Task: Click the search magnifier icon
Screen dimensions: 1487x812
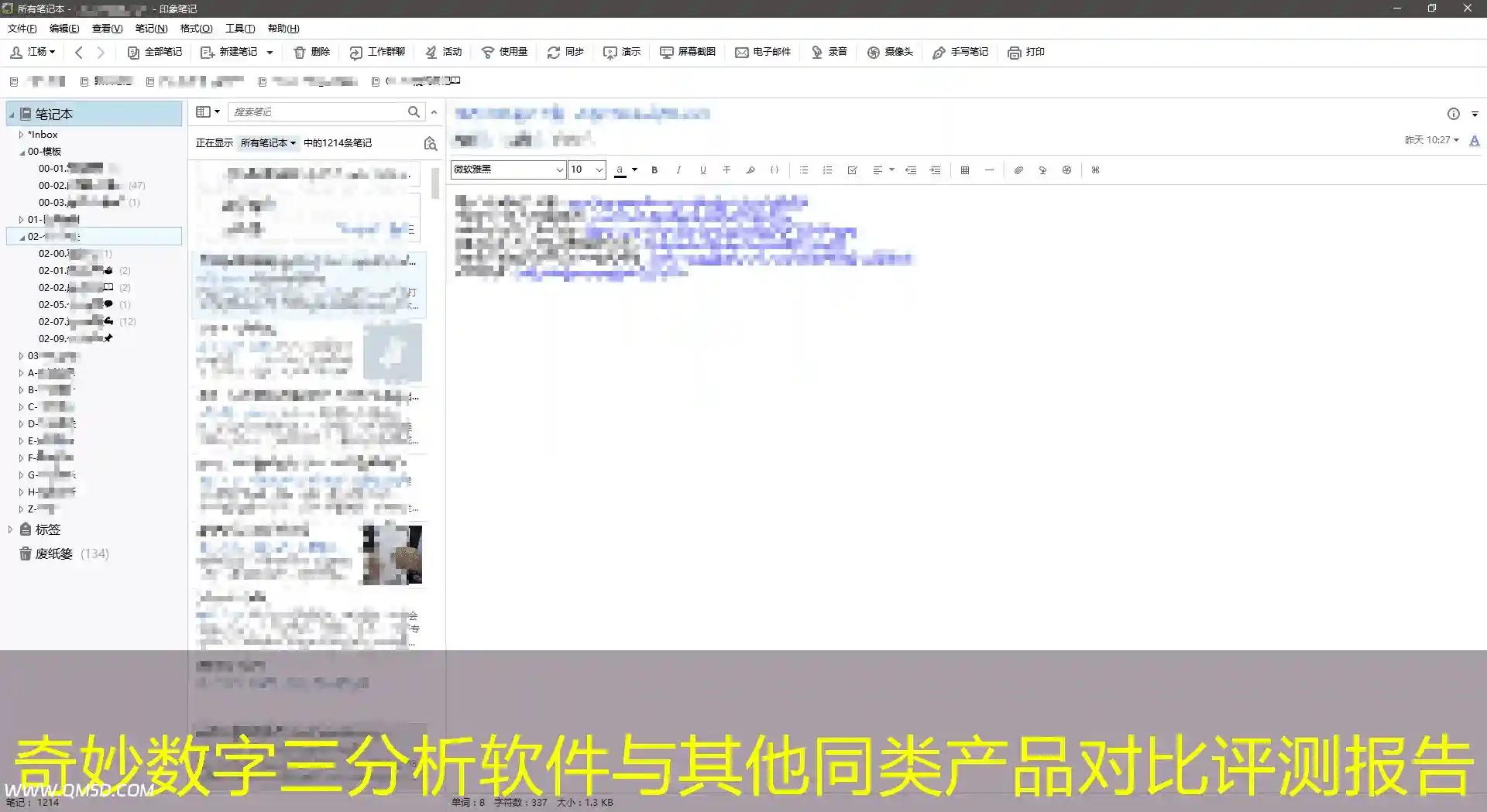Action: (414, 112)
